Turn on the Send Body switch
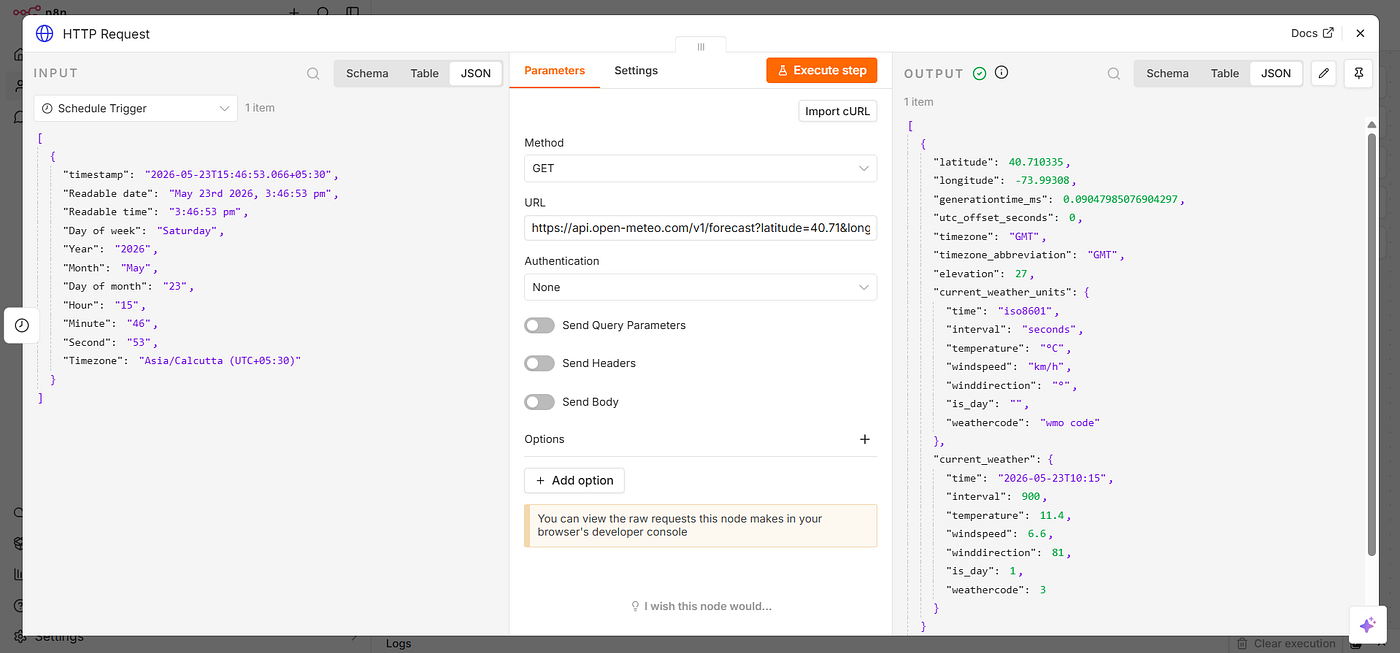Screen dimensions: 1400x653 click(539, 402)
